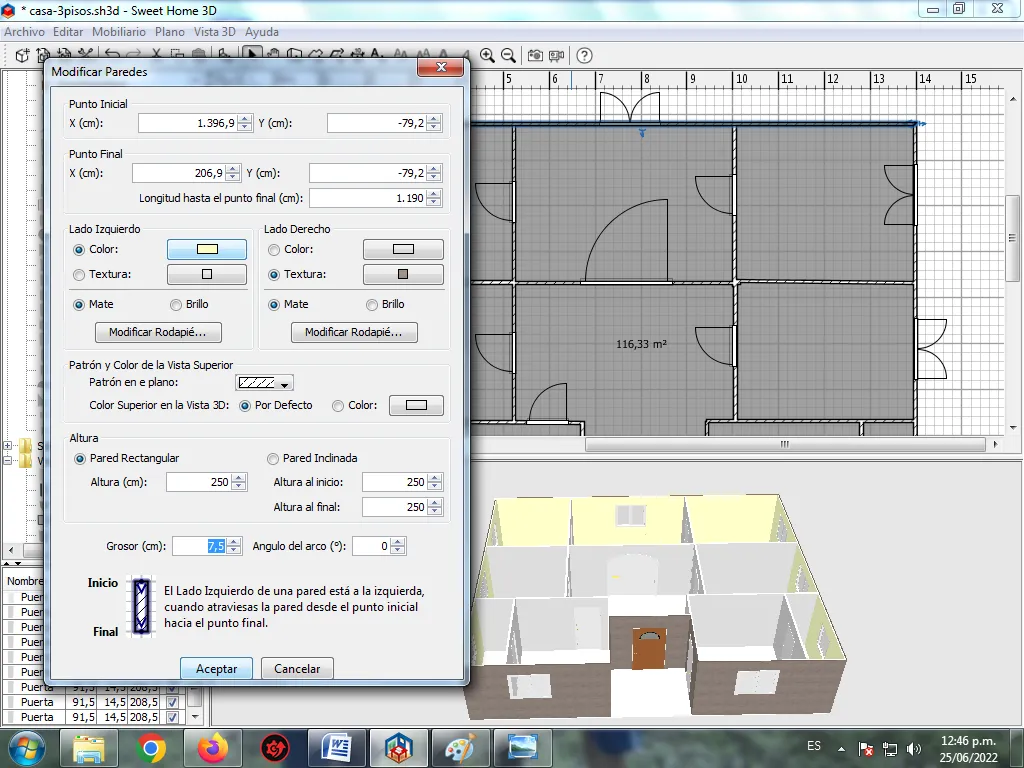Screen dimensions: 1024x768
Task: Click the Nombre column header
Action: (25, 581)
